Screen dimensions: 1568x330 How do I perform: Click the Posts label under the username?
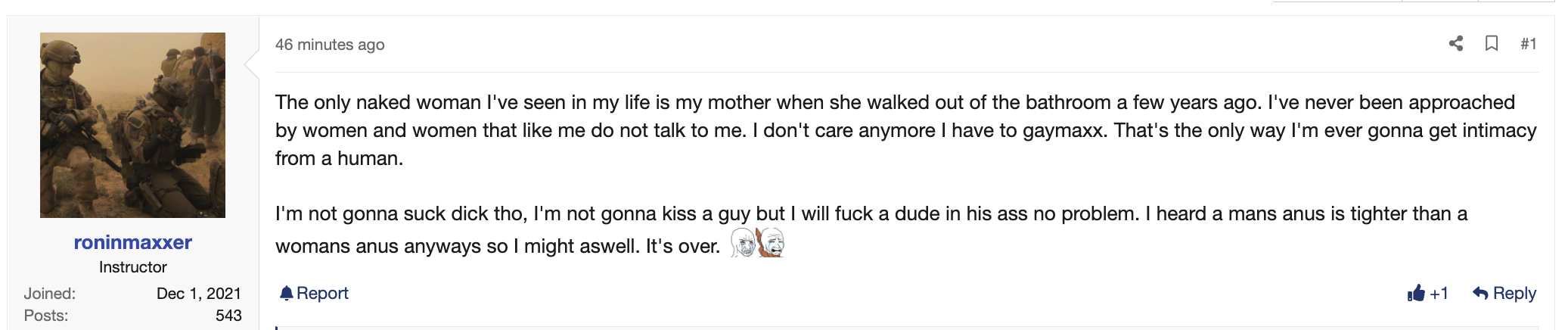click(46, 316)
